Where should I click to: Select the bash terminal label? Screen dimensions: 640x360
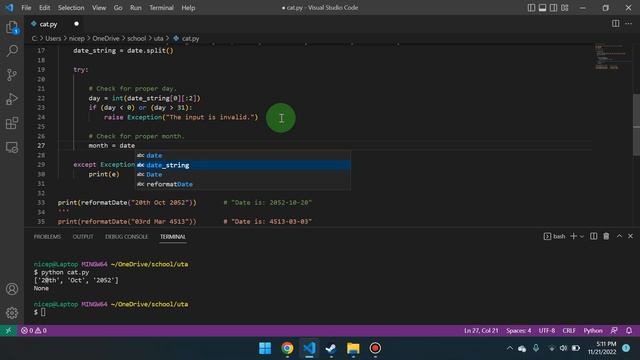(x=555, y=236)
